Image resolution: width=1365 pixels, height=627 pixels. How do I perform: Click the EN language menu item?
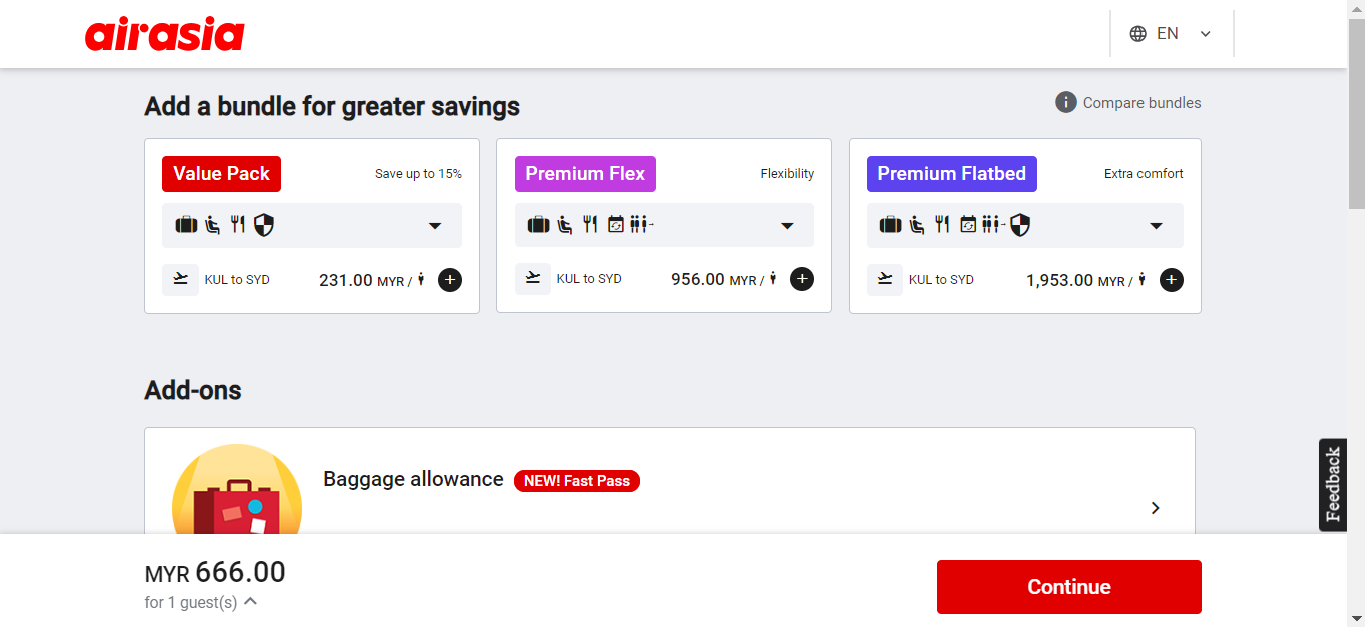click(x=1167, y=33)
